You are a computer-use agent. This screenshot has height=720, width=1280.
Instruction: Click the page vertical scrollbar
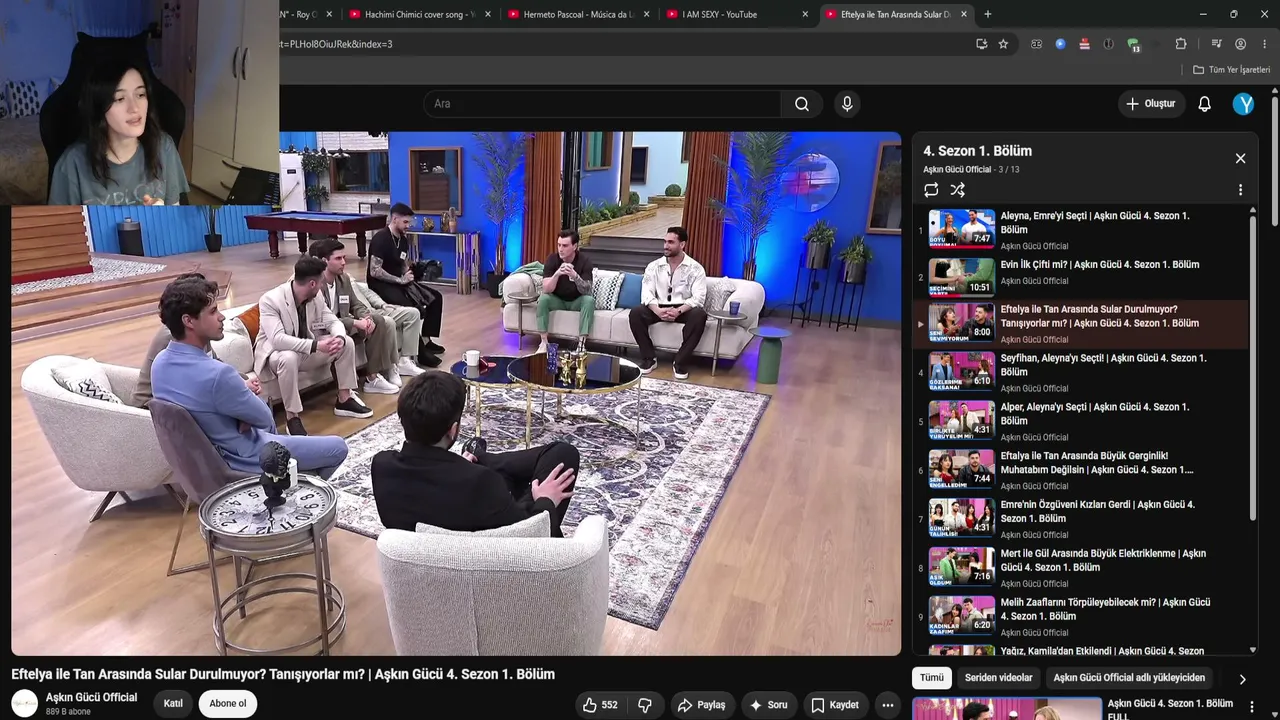pos(1275,160)
